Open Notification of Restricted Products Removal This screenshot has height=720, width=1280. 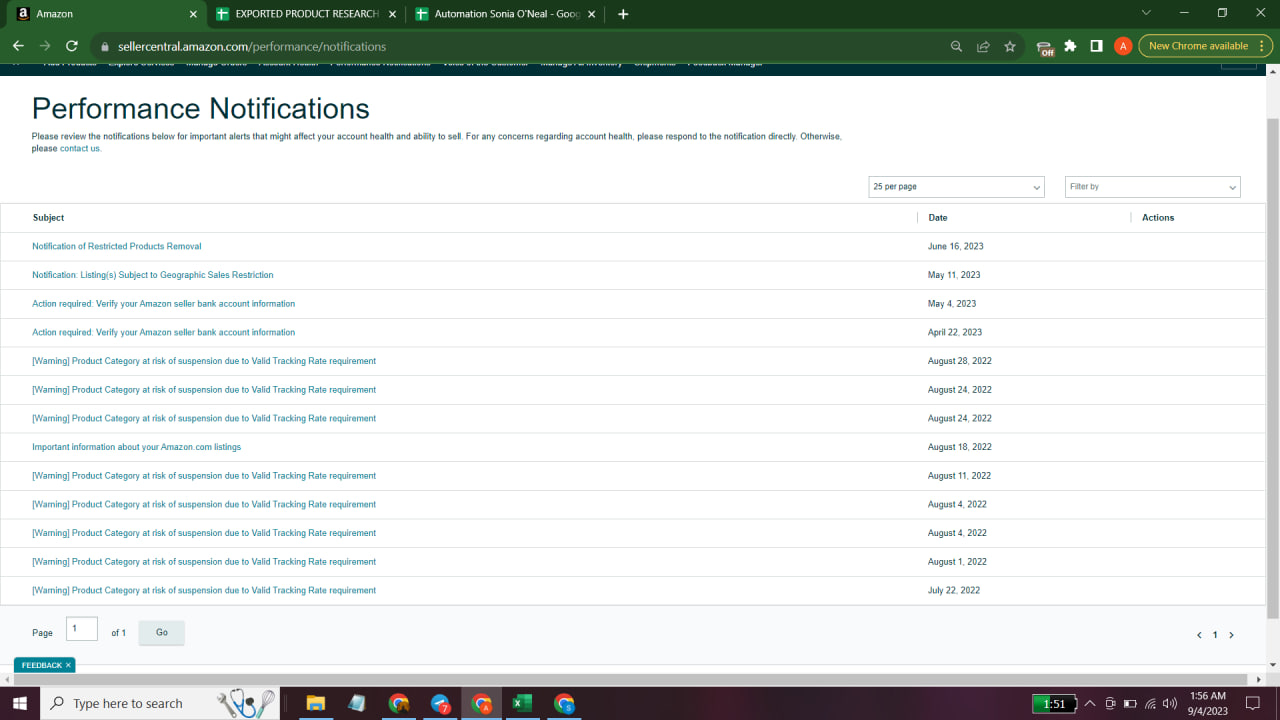116,246
